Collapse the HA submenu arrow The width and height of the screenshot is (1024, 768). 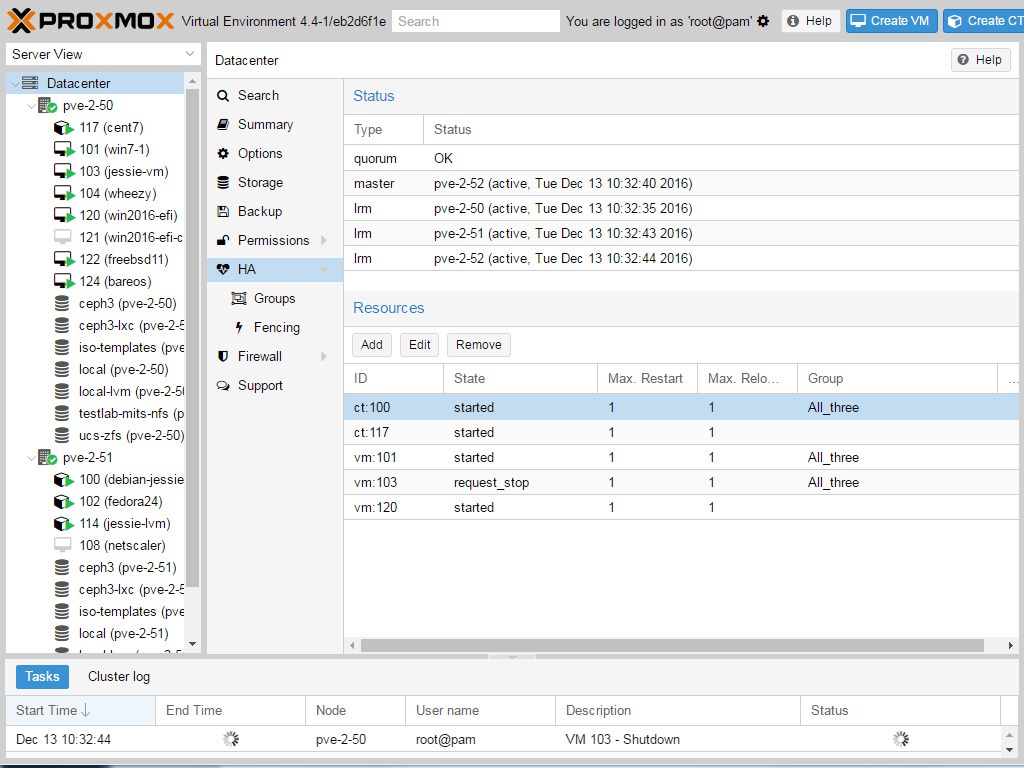[x=323, y=270]
